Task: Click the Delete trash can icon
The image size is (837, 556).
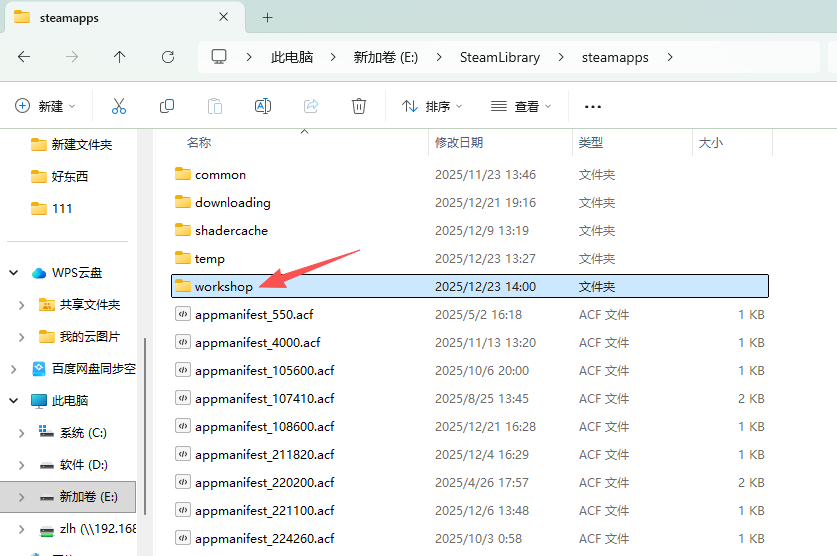Action: [359, 106]
